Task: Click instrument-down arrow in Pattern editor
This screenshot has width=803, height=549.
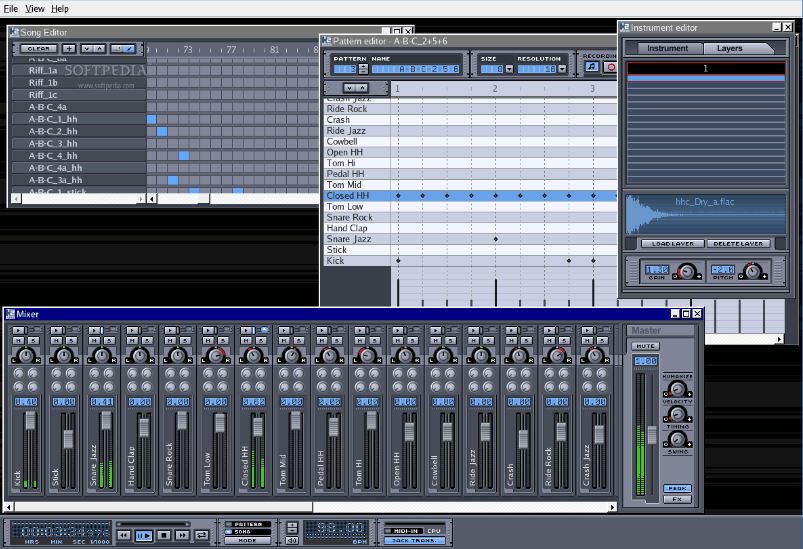Action: point(350,88)
